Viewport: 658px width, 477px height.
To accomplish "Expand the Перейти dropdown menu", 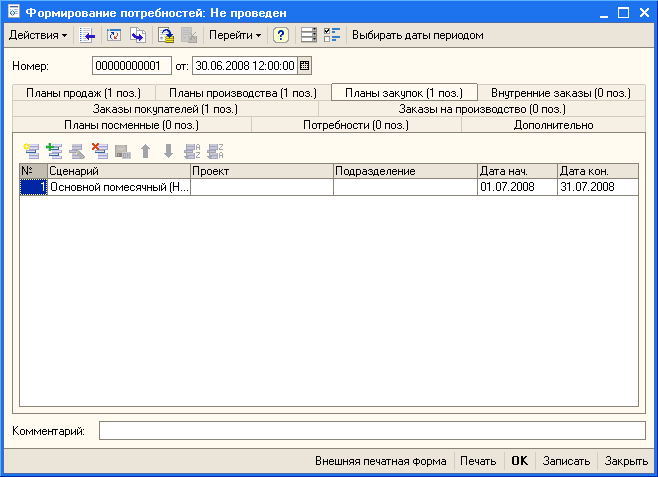I will (236, 35).
